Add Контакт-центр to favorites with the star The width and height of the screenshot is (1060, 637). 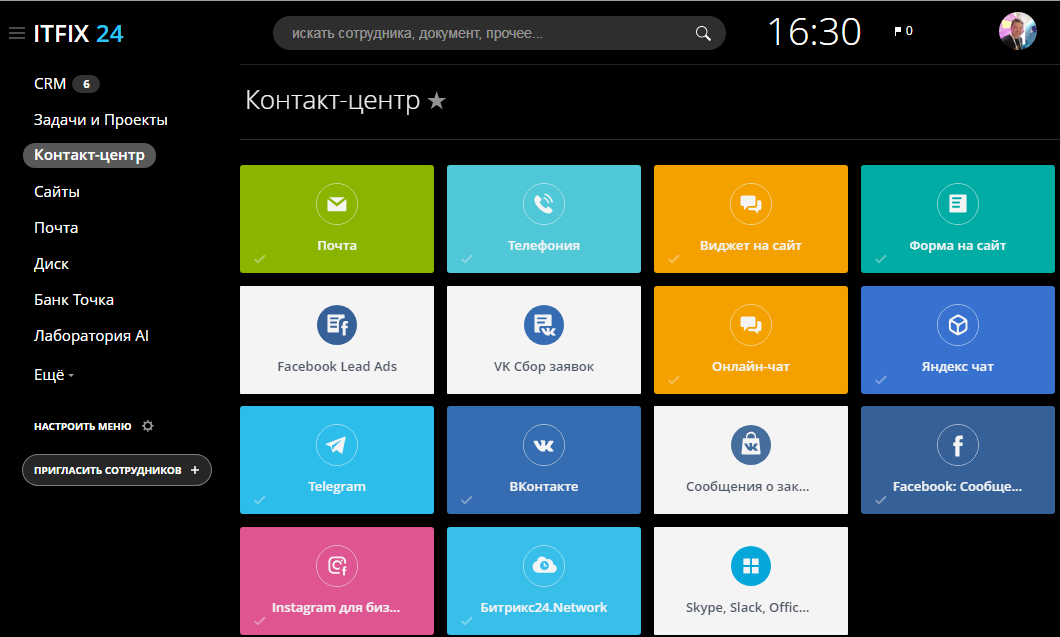(x=437, y=100)
